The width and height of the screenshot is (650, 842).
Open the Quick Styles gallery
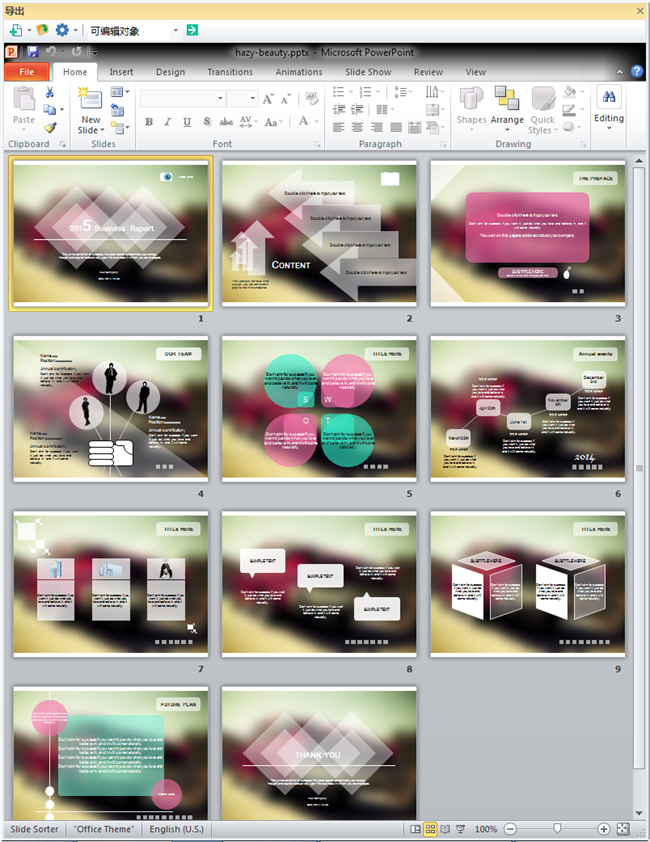(543, 110)
